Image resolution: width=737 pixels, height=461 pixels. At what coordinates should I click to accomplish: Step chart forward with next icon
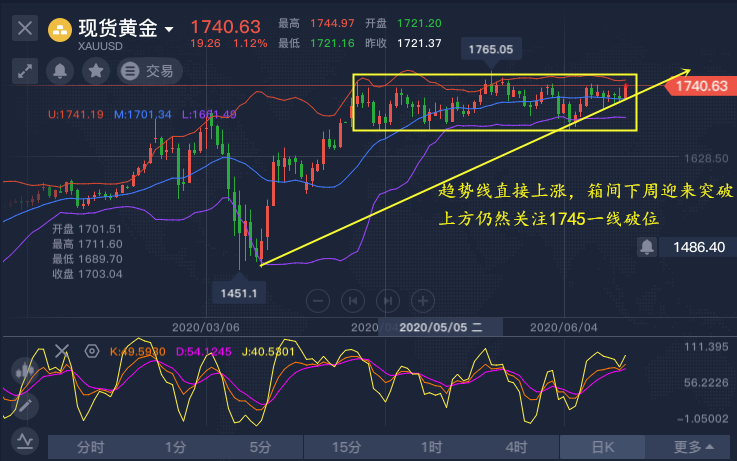[388, 299]
